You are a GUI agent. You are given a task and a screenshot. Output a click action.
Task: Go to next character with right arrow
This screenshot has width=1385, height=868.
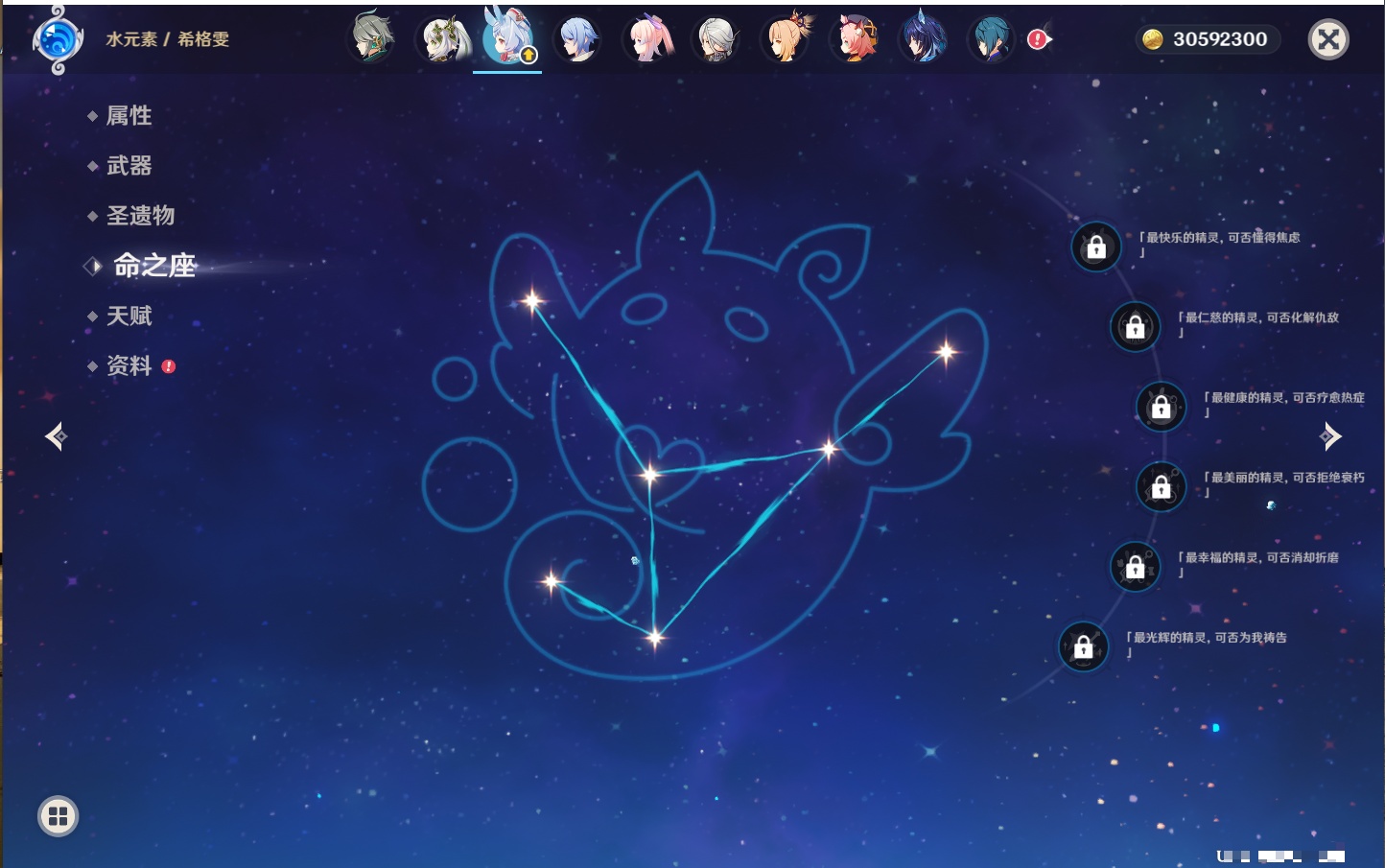tap(1329, 436)
